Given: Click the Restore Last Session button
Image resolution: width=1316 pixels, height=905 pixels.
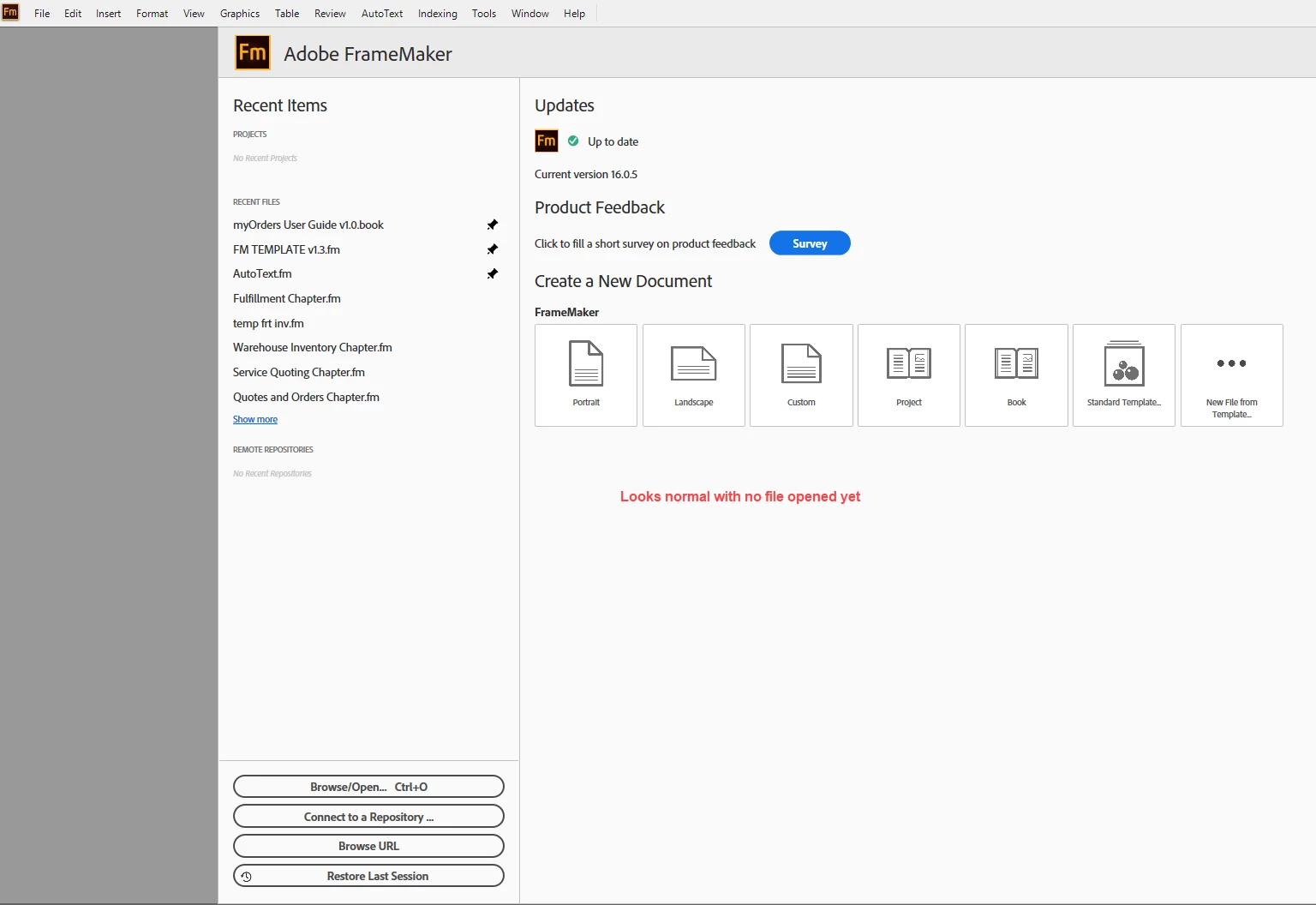Looking at the screenshot, I should (x=368, y=876).
